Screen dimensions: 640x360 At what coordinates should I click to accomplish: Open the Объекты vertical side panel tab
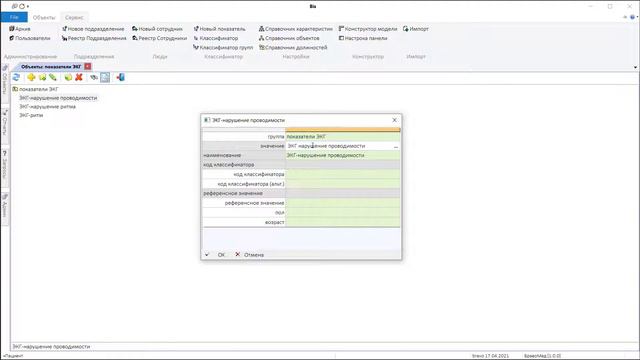tap(5, 83)
